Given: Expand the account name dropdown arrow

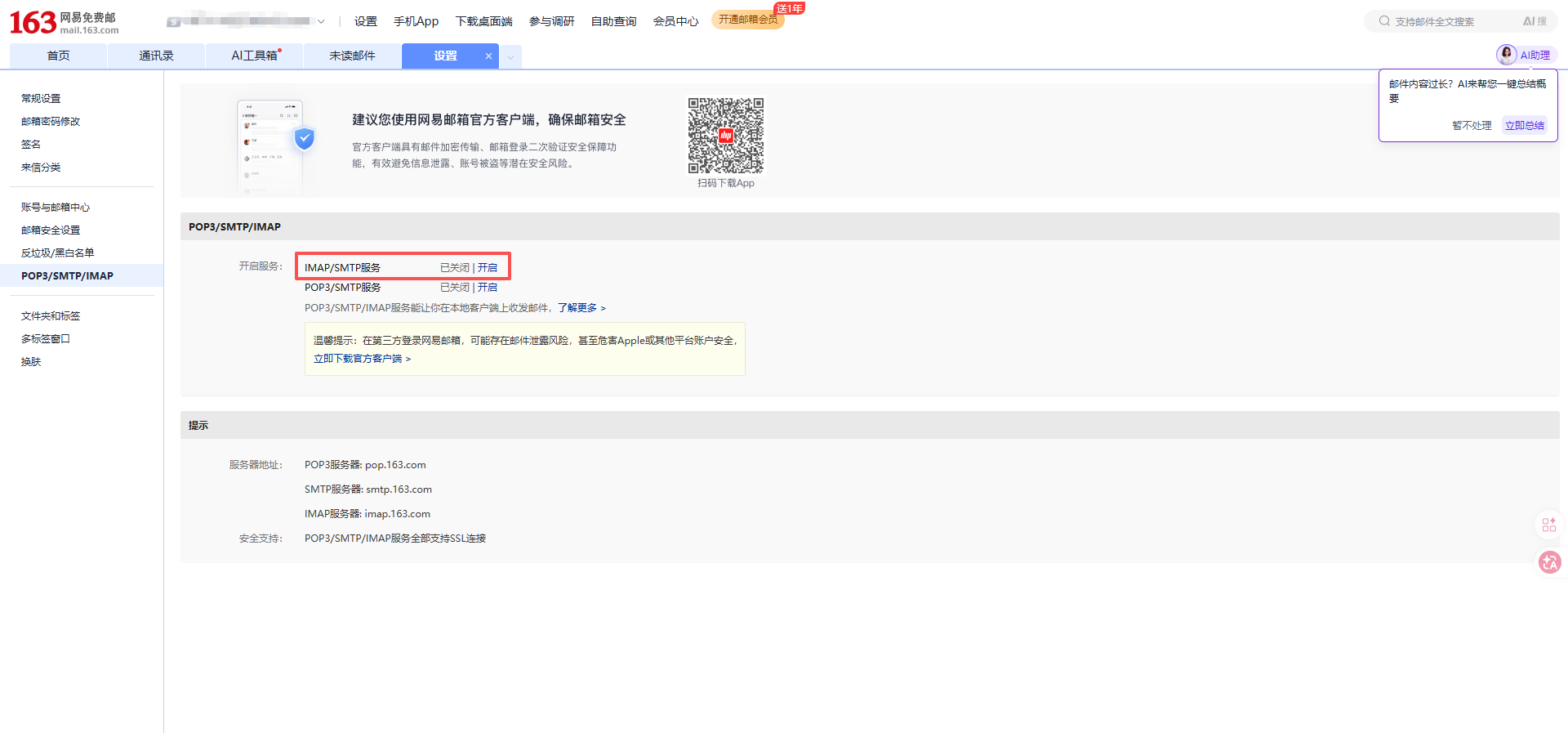Looking at the screenshot, I should 321,22.
